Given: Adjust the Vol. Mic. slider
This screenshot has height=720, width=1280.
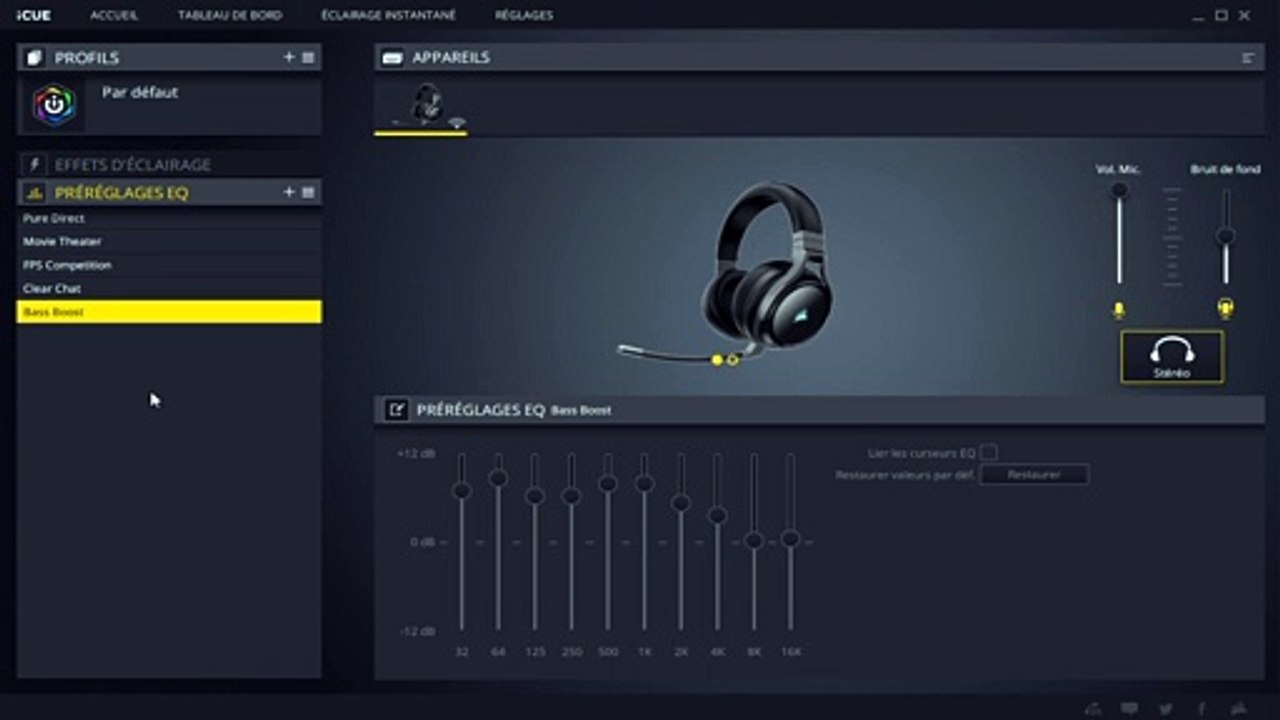Looking at the screenshot, I should pos(1119,190).
